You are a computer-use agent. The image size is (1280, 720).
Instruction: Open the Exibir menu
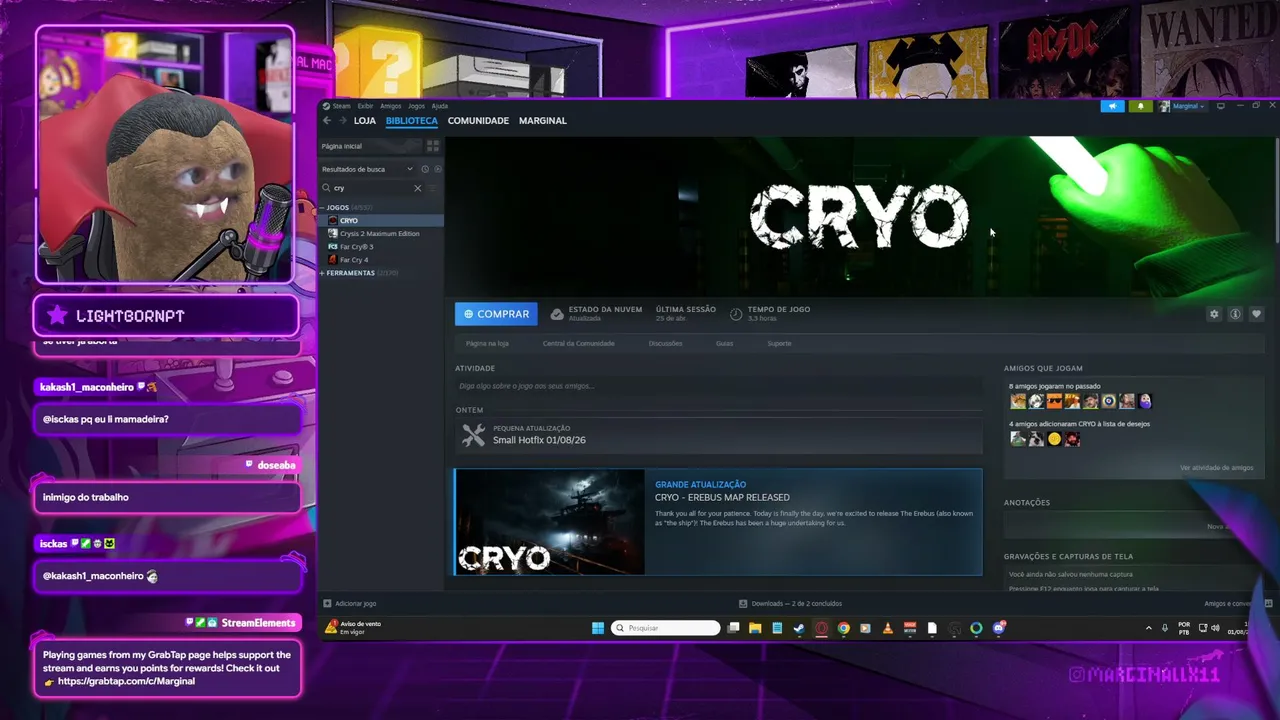365,106
